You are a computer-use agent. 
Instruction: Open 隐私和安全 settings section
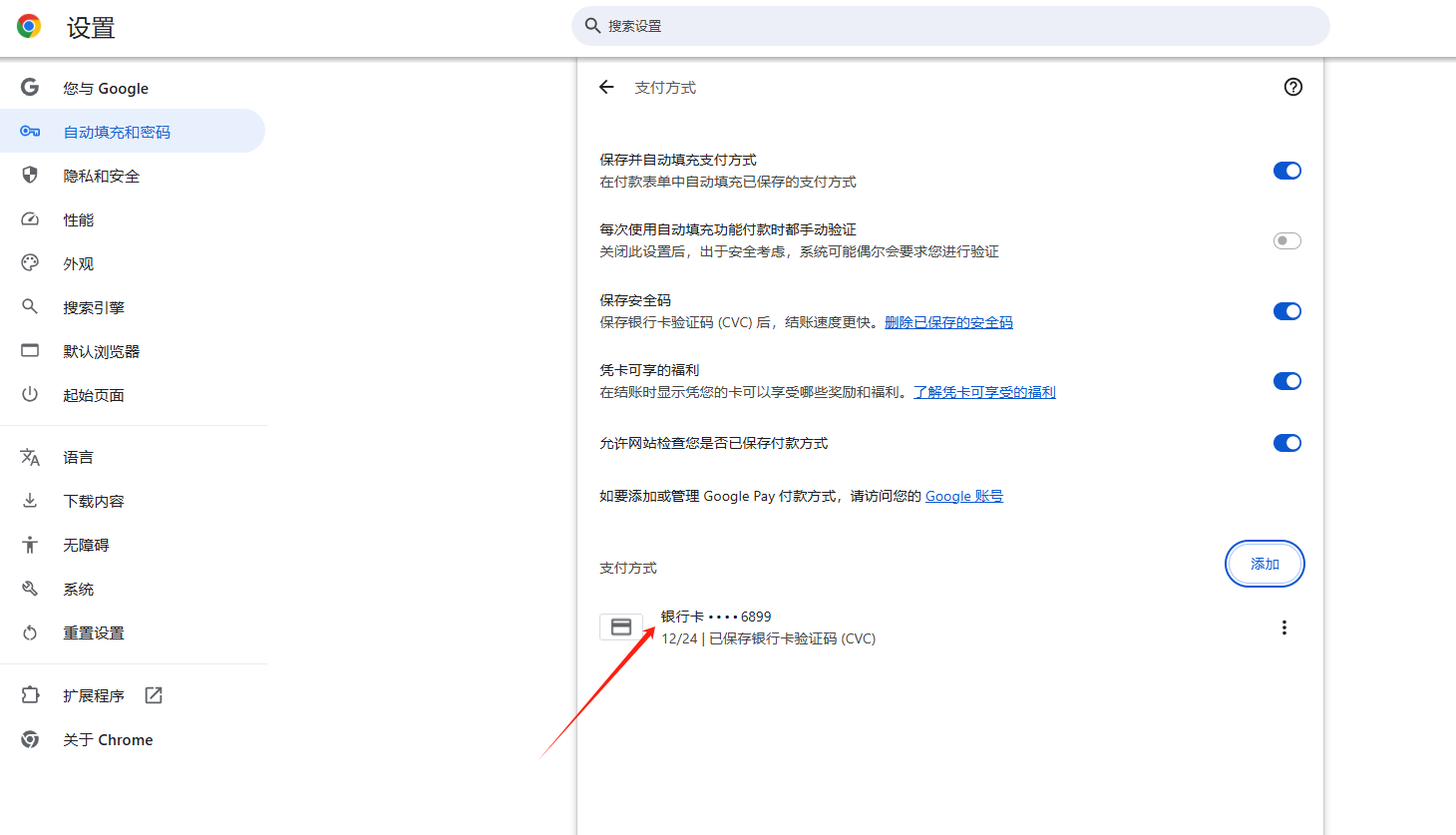133,176
